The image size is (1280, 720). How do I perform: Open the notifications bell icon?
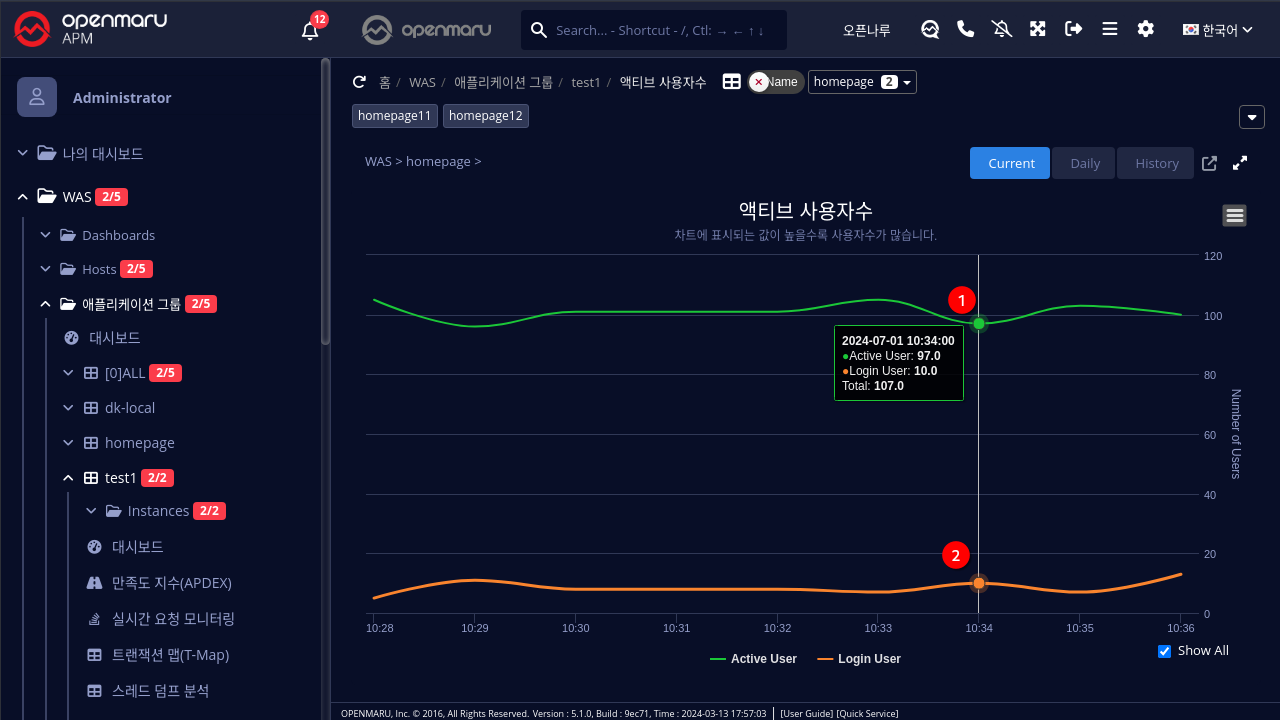point(310,31)
